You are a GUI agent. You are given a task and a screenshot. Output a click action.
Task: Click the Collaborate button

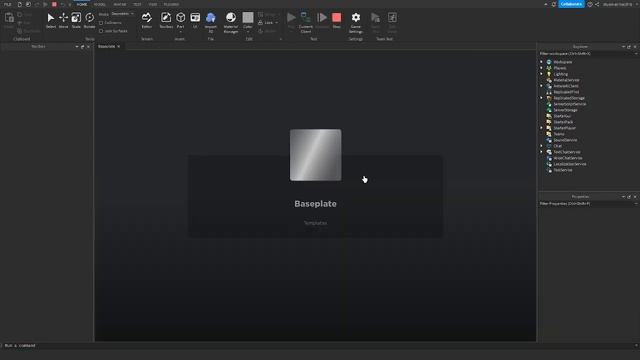tap(571, 4)
